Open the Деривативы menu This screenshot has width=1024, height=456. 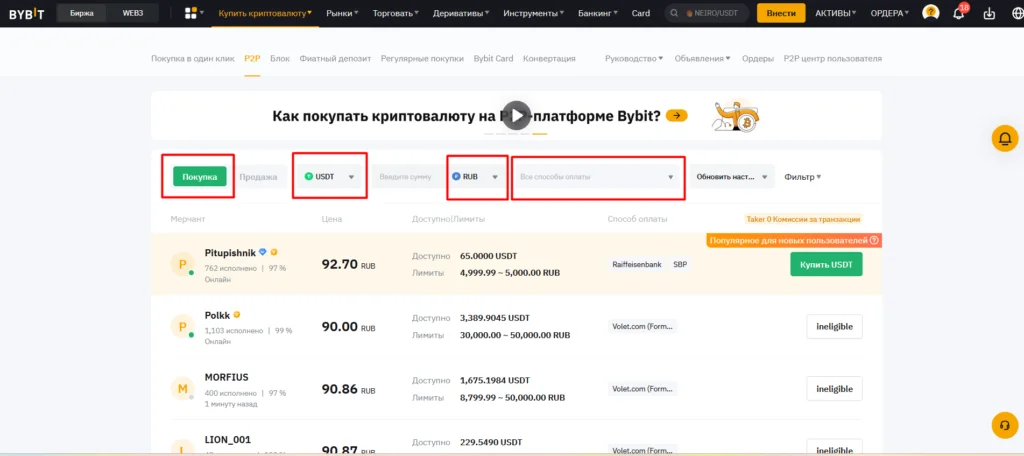tap(461, 13)
